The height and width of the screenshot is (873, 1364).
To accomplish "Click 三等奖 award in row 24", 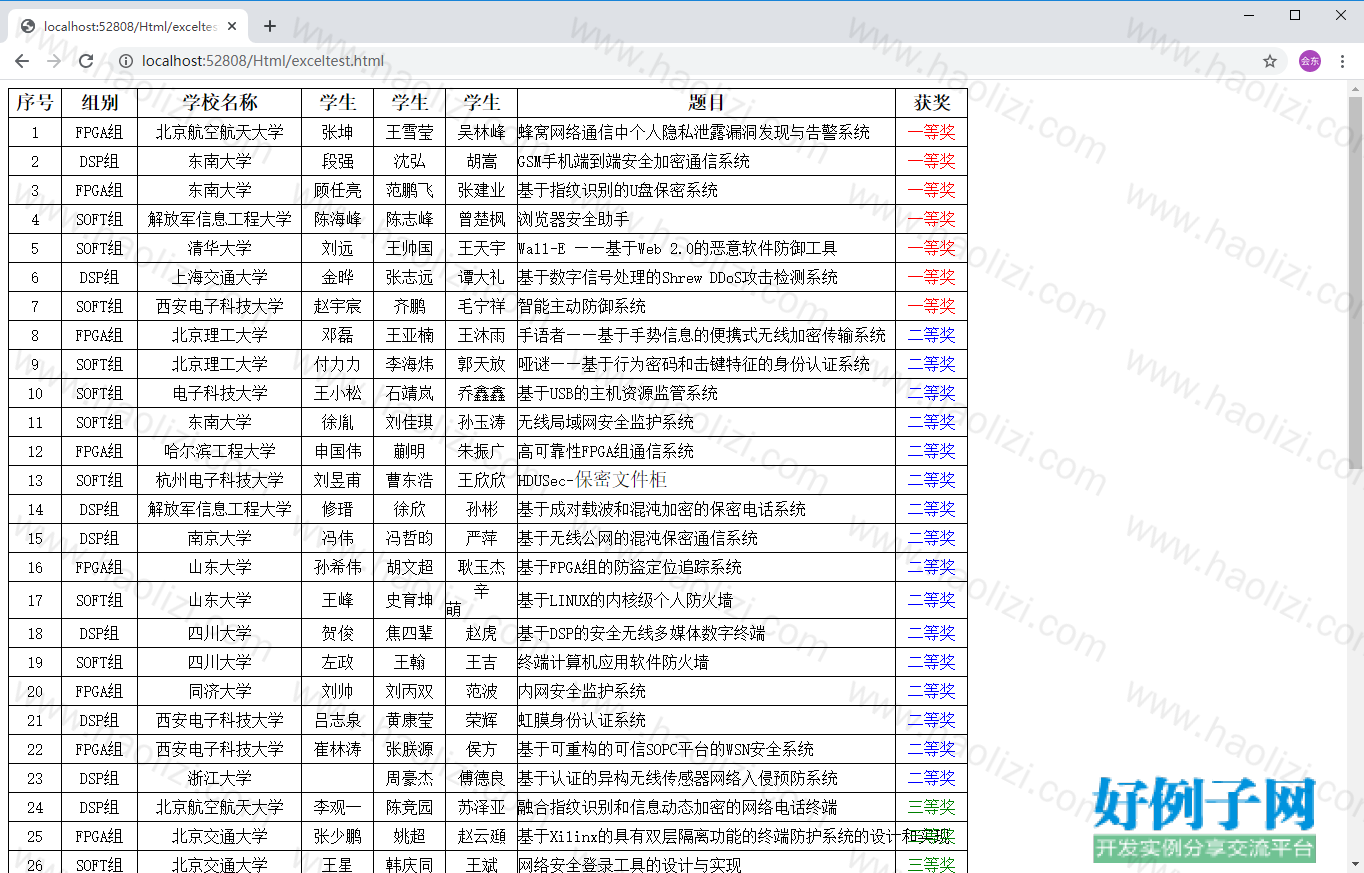I will 932,807.
